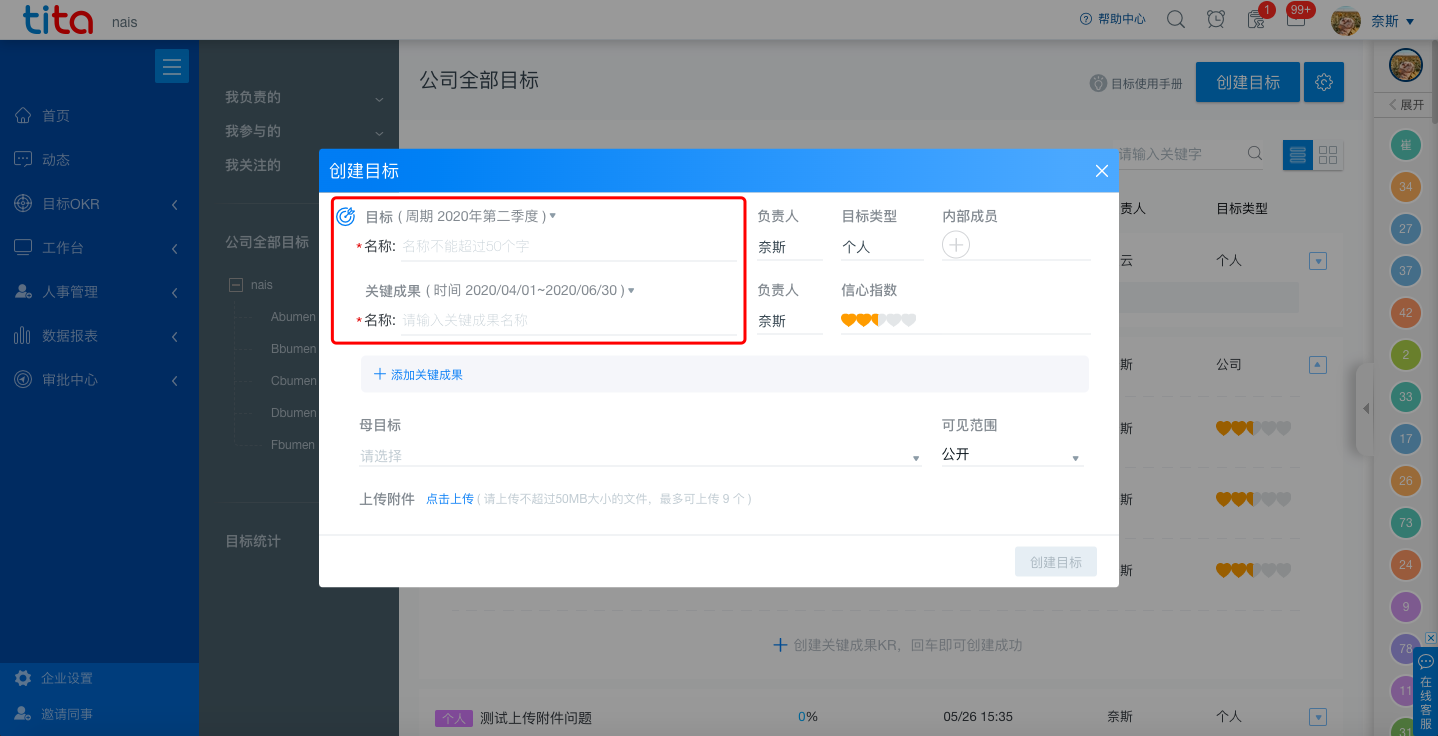Set the 信心指数 hearts rating in dialog
Image resolution: width=1438 pixels, height=736 pixels.
tap(879, 320)
